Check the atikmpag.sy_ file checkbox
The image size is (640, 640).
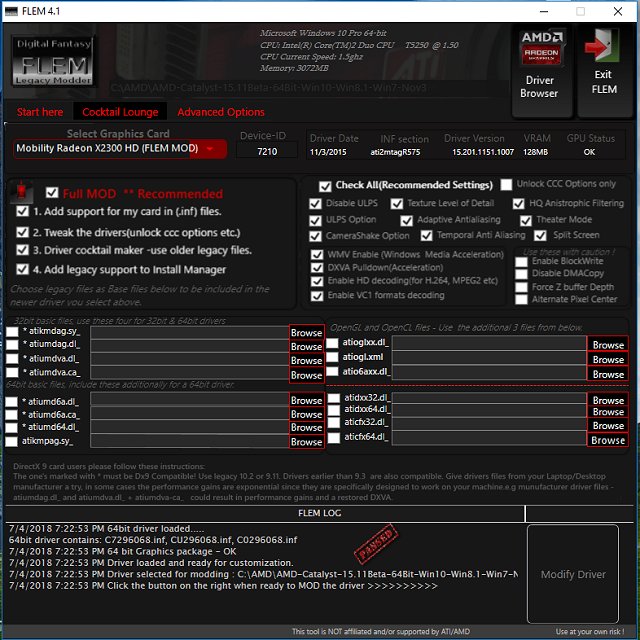coord(11,441)
